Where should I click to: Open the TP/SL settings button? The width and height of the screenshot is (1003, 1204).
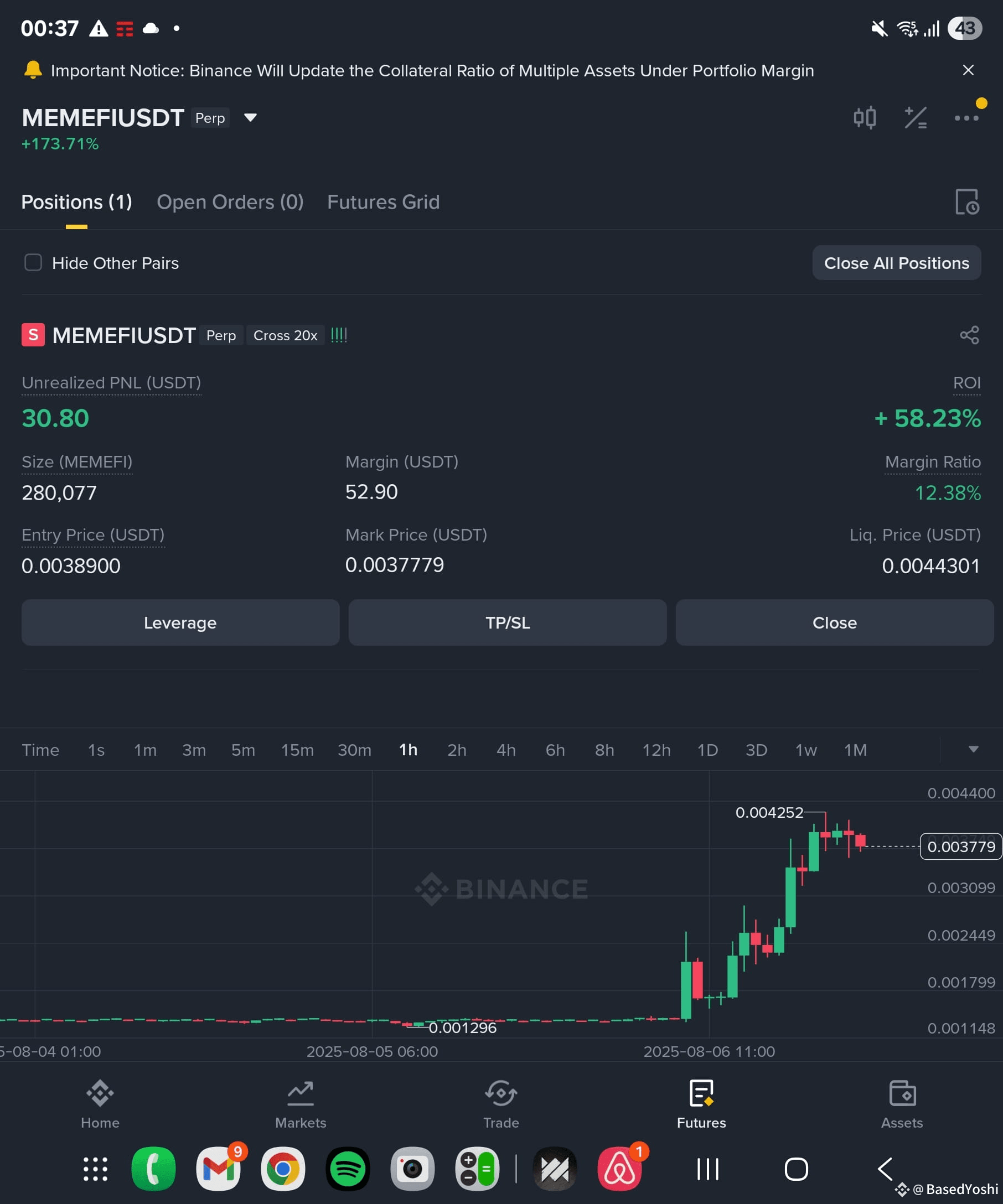[x=508, y=622]
